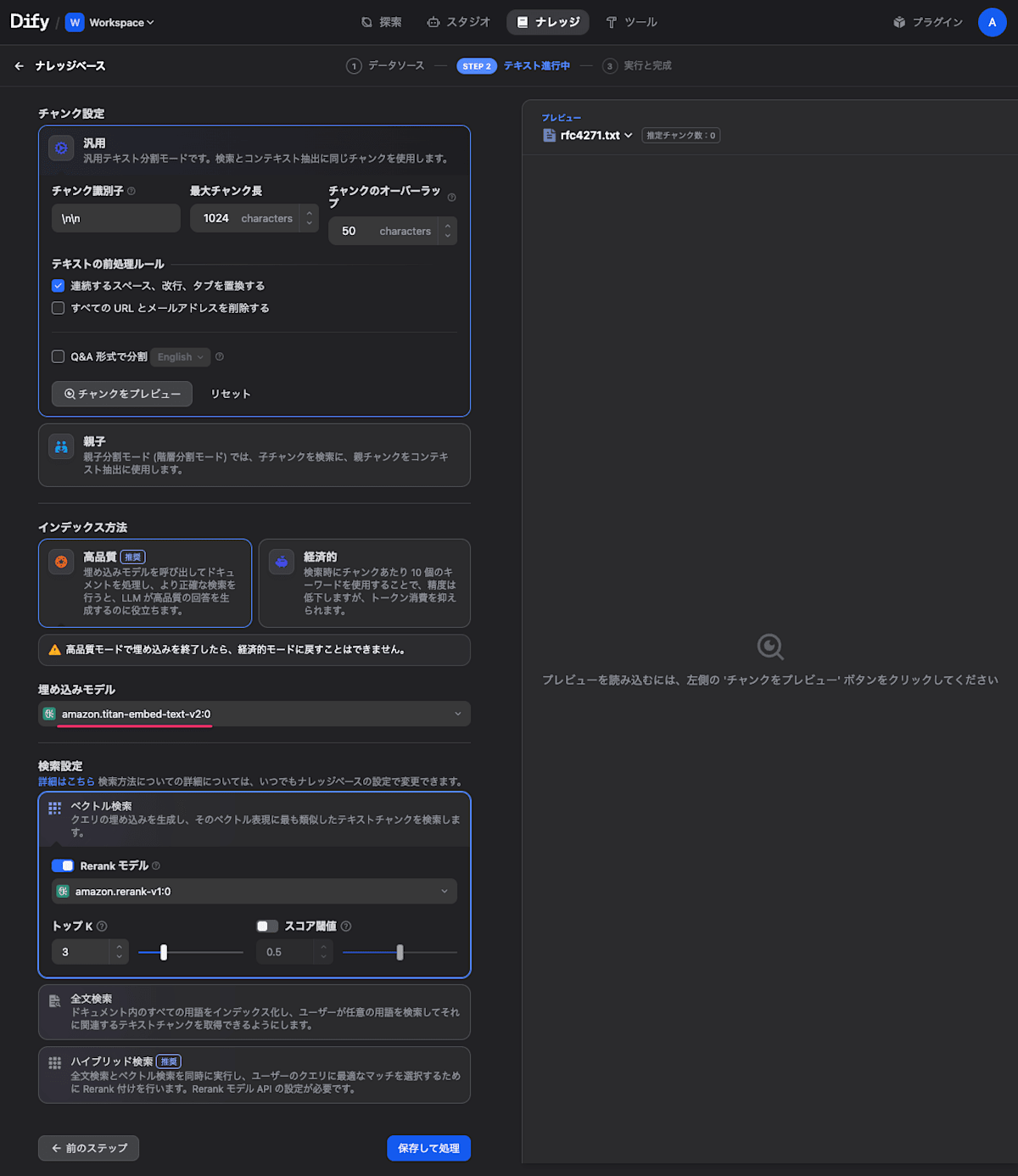Open the 埋め込みモデル dropdown

(x=255, y=714)
